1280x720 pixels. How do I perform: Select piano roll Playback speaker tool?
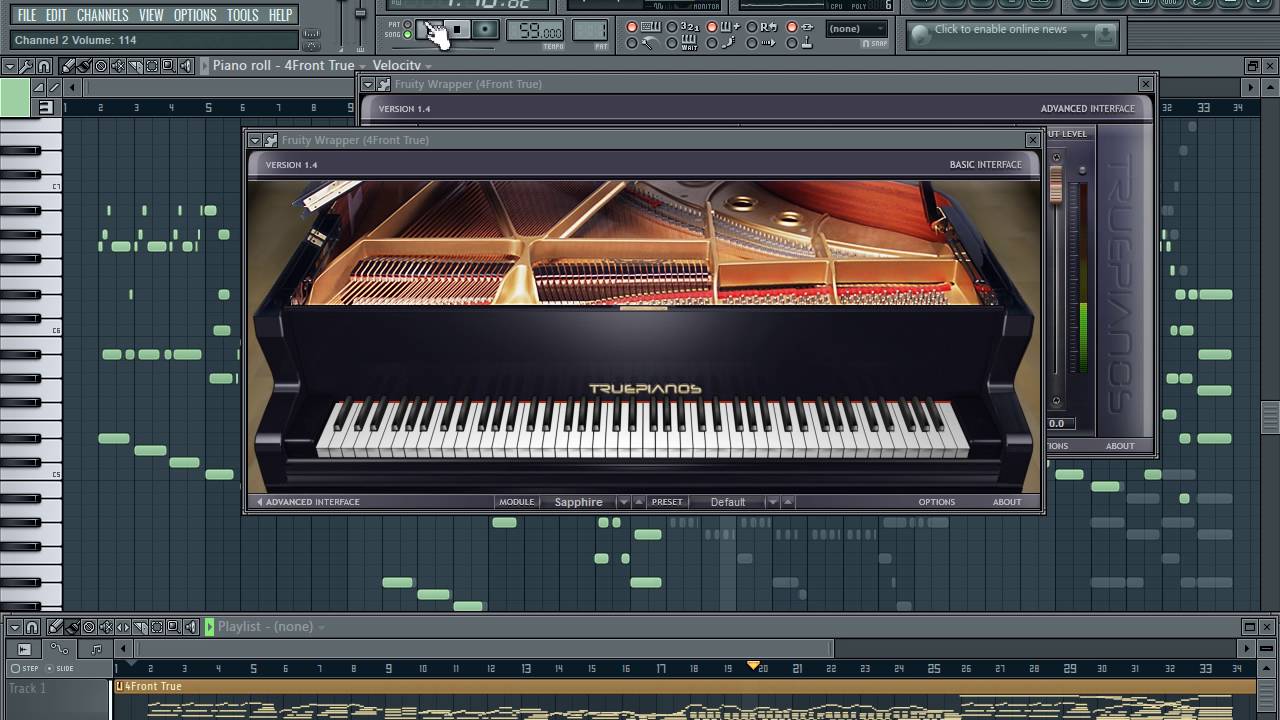point(185,66)
